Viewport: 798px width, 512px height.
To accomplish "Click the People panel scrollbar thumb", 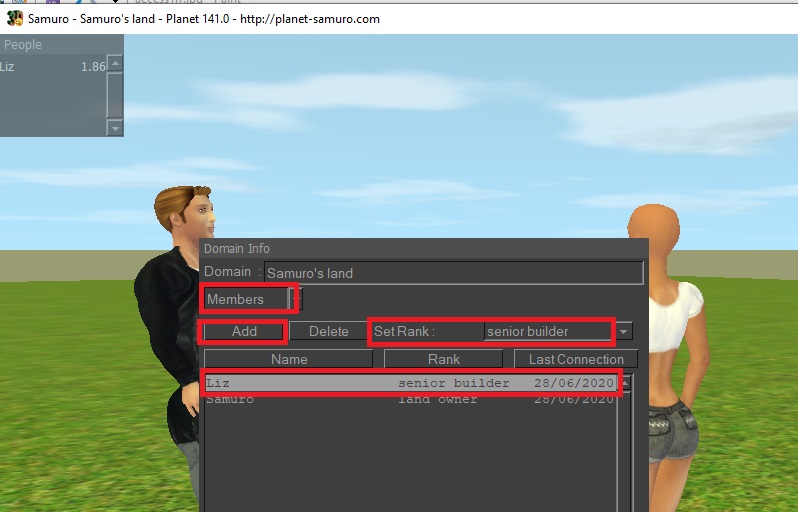I will [x=115, y=95].
